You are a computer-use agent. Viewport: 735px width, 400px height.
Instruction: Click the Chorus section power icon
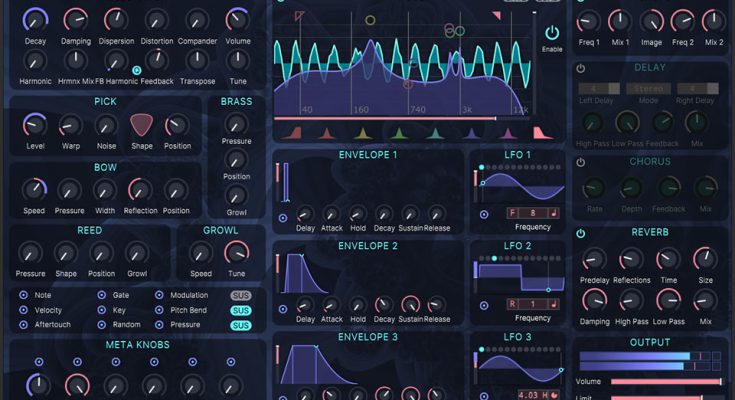click(x=581, y=161)
